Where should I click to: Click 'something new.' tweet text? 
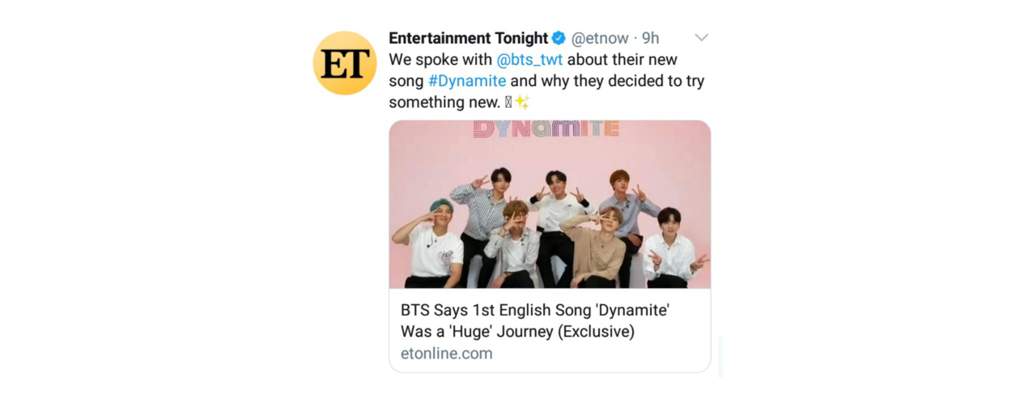[444, 102]
